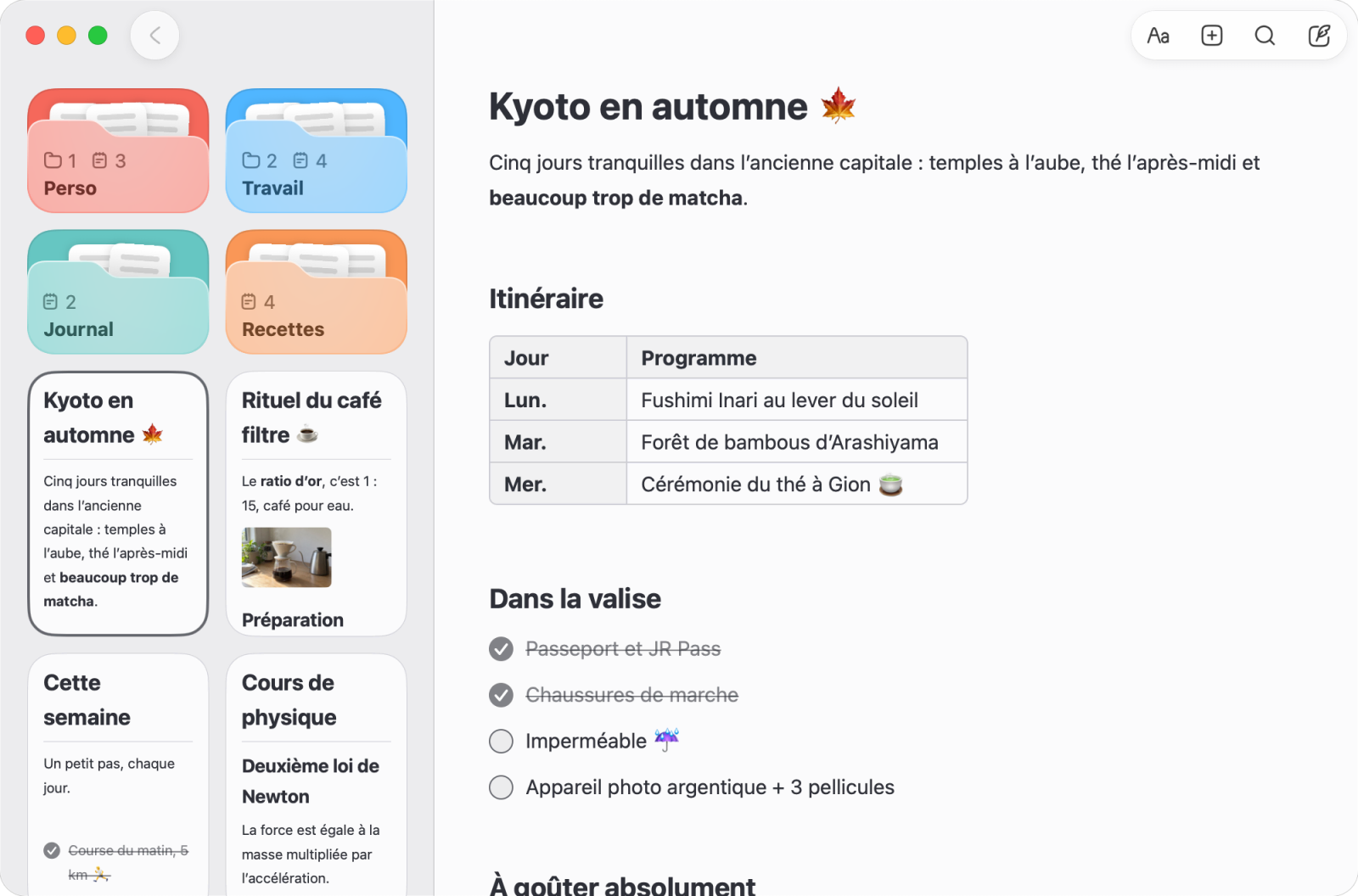This screenshot has width=1358, height=896.
Task: Select the Kyoto en automne note card
Action: click(x=118, y=503)
